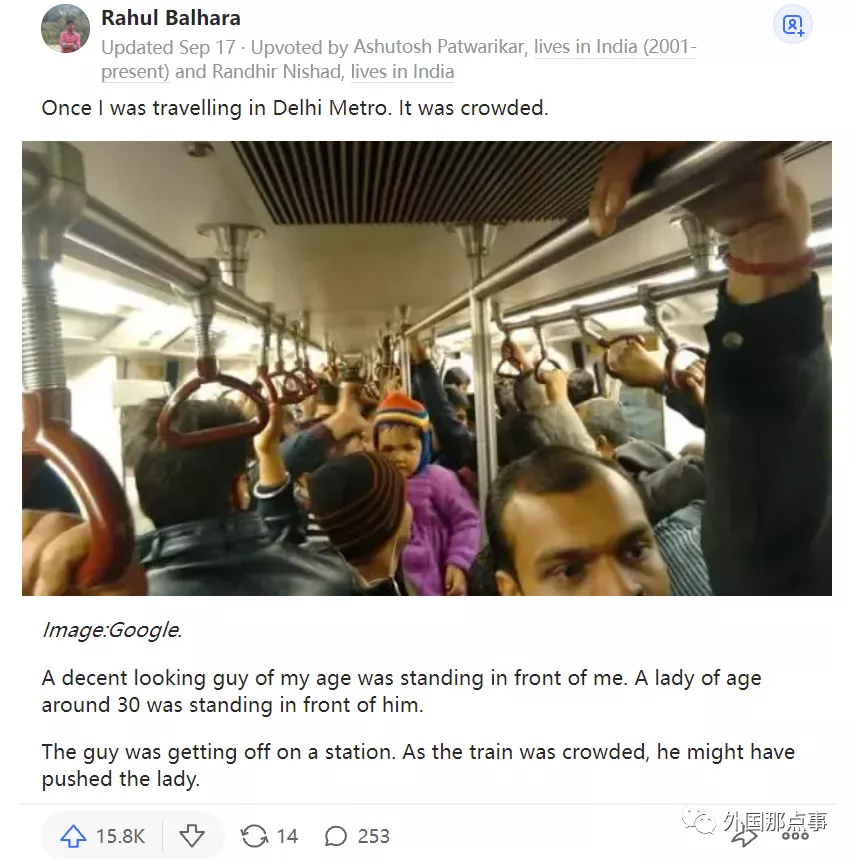
Task: Click the WeChat logo watermark
Action: point(699,820)
